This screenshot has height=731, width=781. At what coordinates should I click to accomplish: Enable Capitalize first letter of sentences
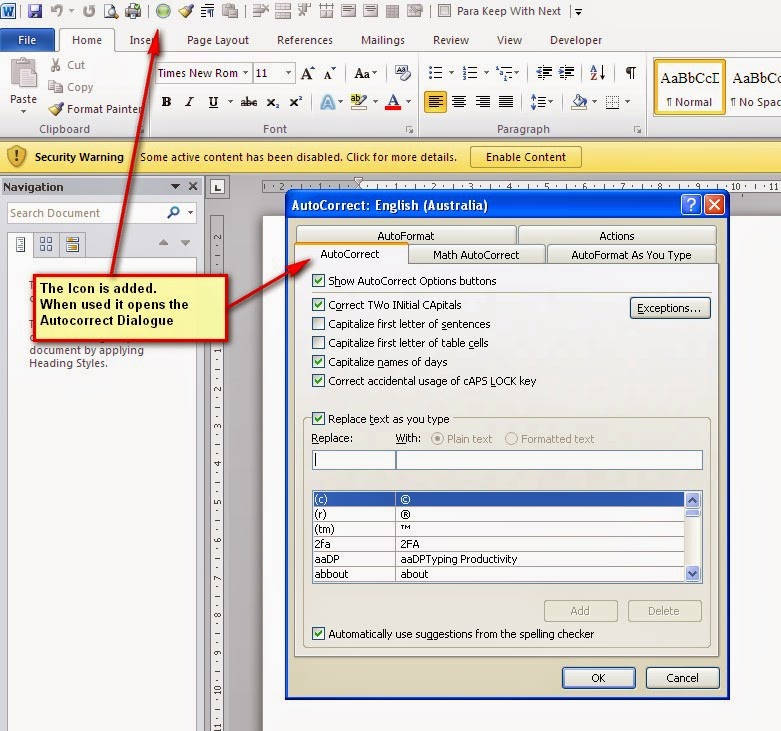point(318,324)
